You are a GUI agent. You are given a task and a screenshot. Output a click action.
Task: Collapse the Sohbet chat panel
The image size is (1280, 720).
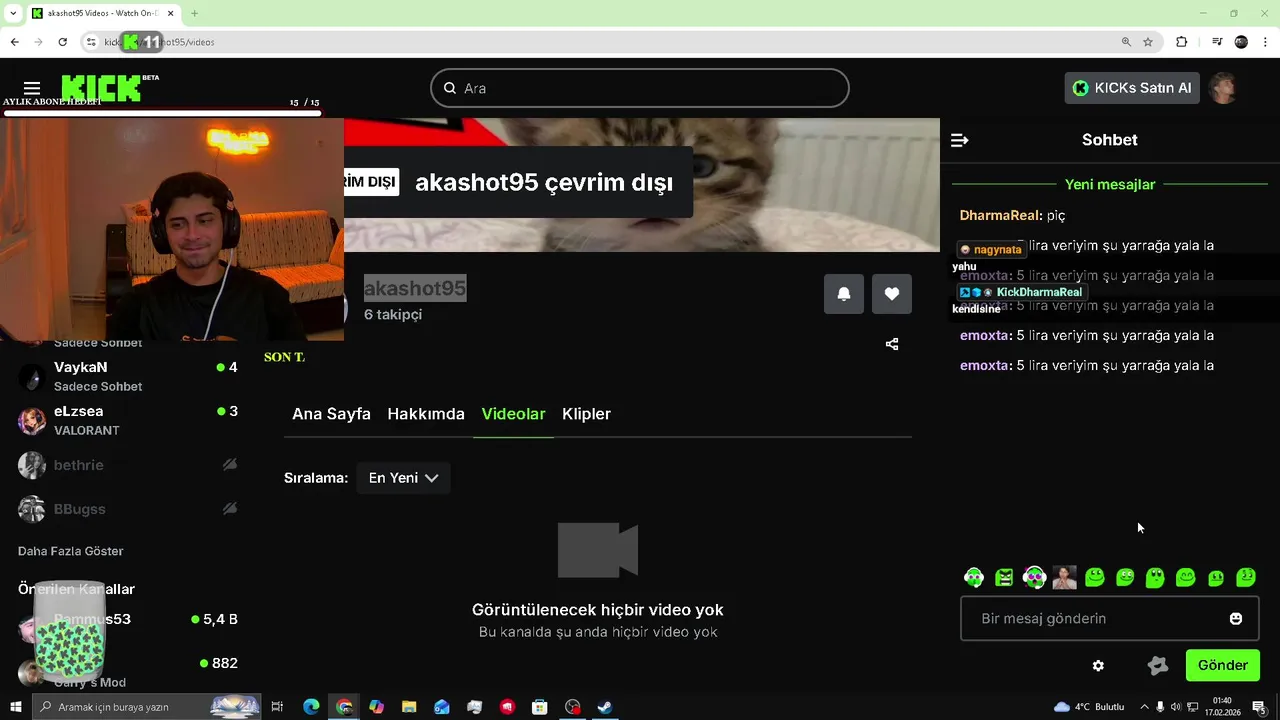pos(959,140)
